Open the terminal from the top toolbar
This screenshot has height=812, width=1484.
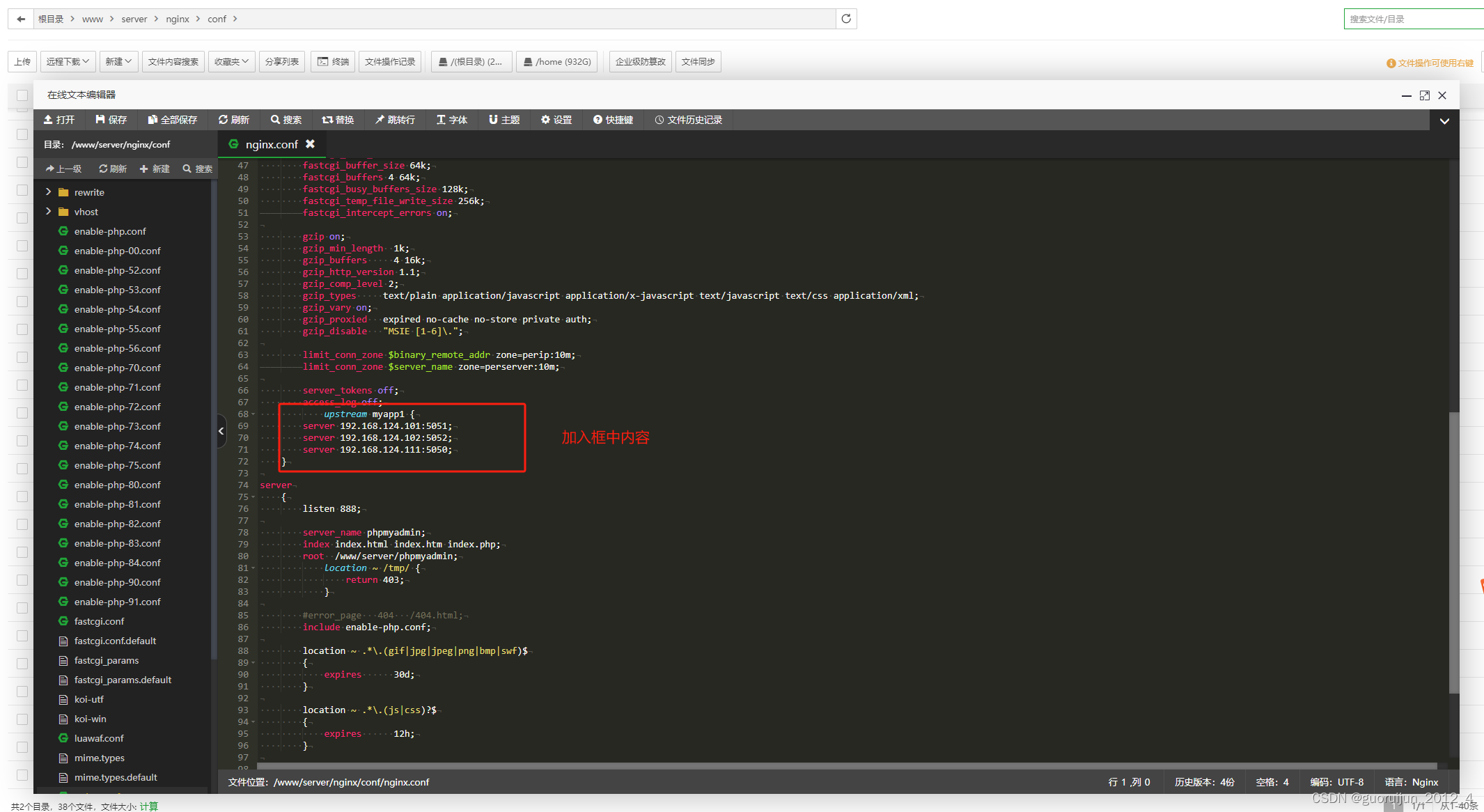(332, 61)
